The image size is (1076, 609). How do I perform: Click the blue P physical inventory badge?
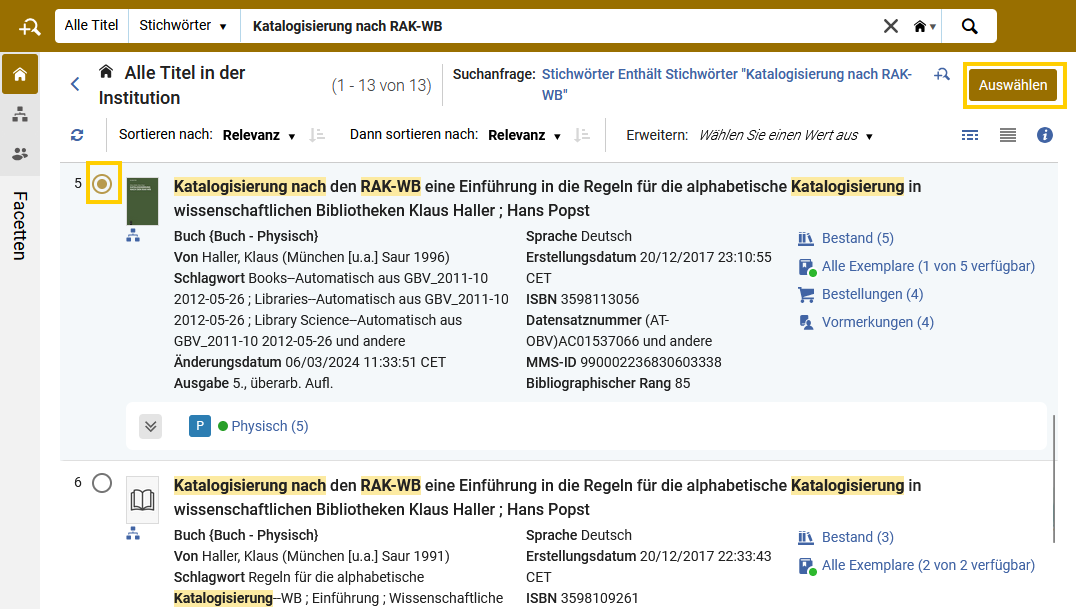[200, 426]
